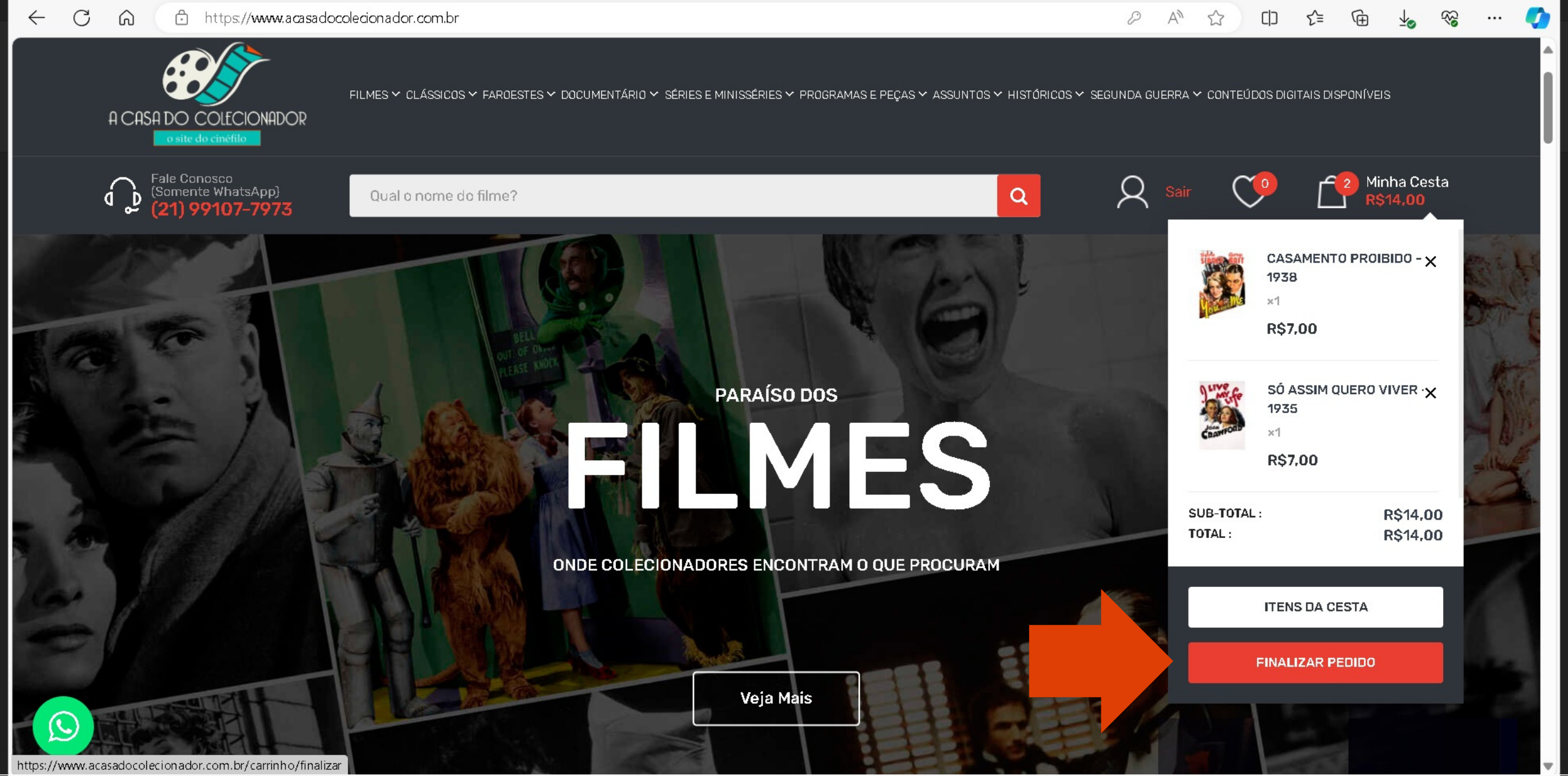Open saved passwords key icon
This screenshot has height=776, width=1568.
[1133, 18]
